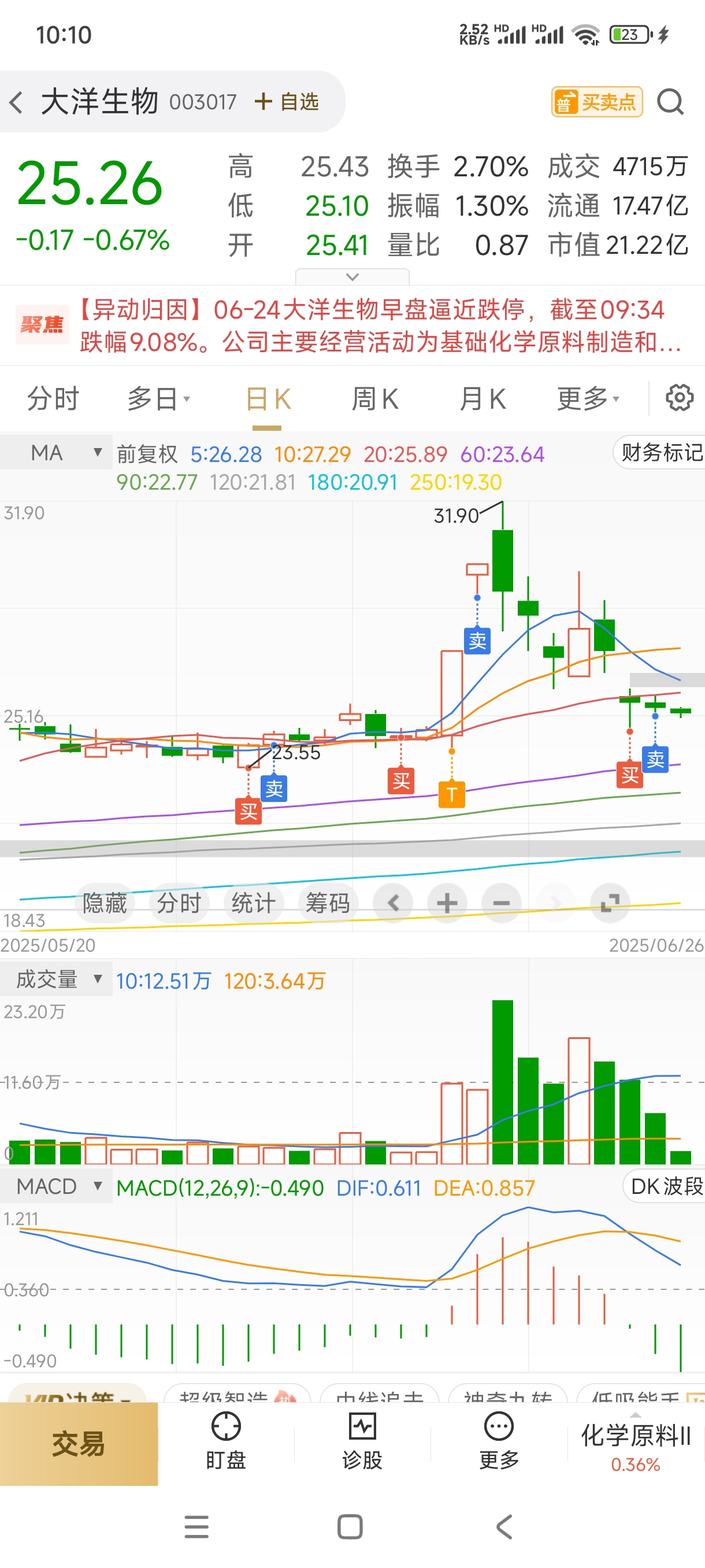Switch to 分时 tab
Screen dimensions: 705x1568
tap(54, 399)
